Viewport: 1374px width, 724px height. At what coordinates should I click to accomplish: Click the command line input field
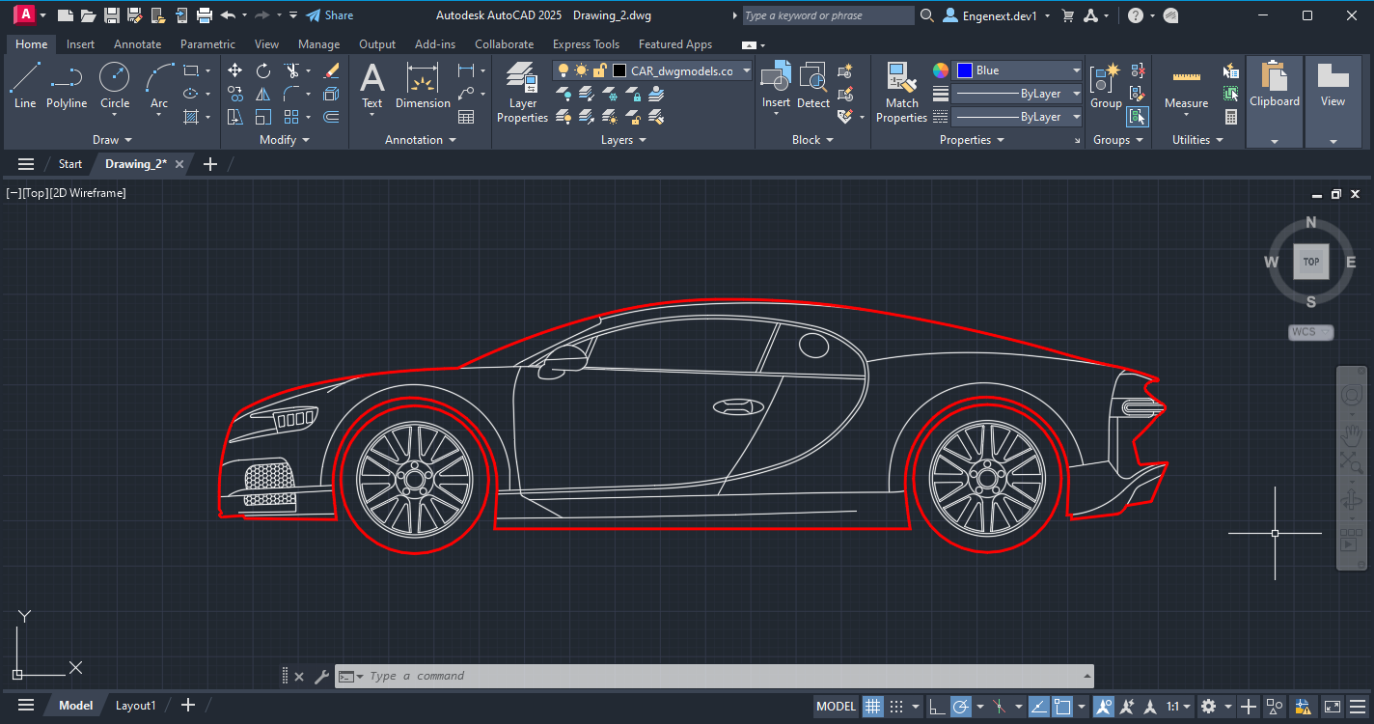click(x=714, y=676)
